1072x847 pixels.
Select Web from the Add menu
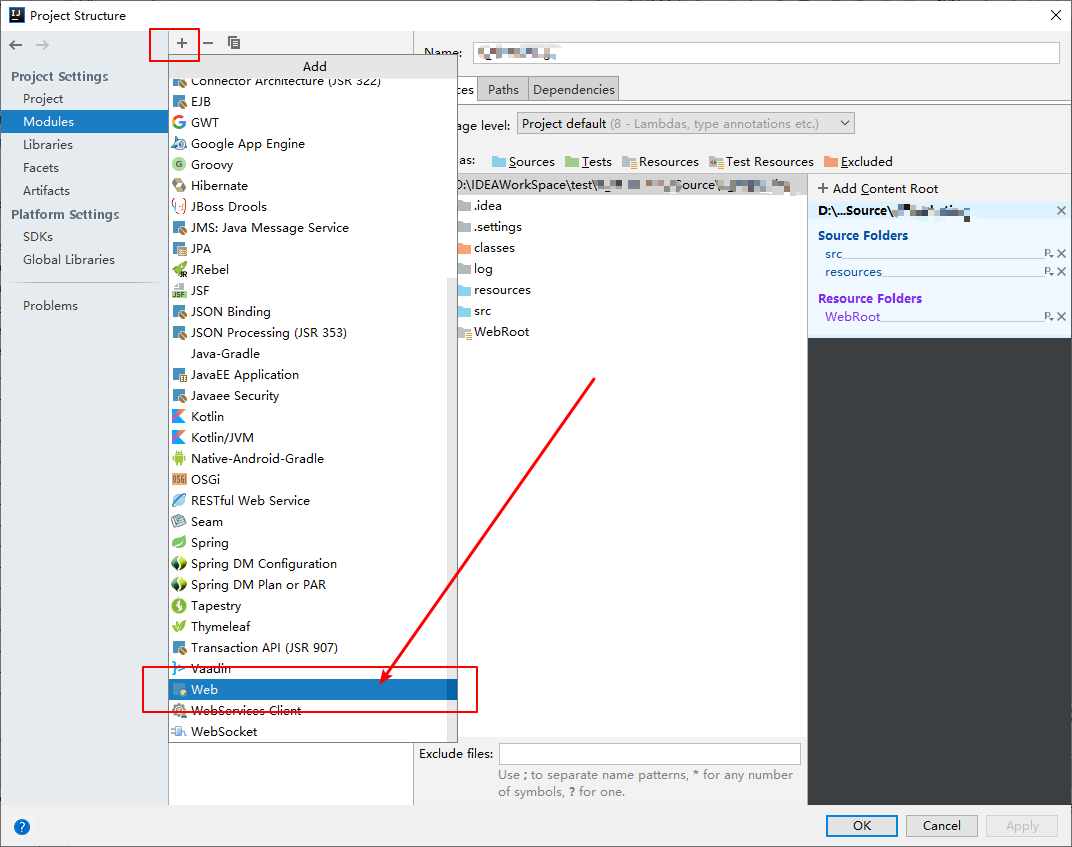coord(313,690)
